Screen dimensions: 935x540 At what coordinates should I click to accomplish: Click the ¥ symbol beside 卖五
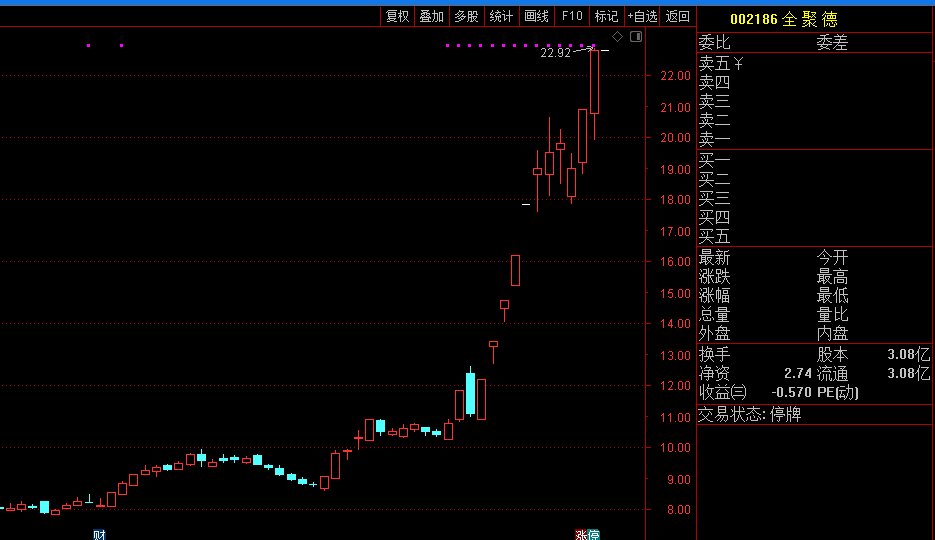coord(738,63)
